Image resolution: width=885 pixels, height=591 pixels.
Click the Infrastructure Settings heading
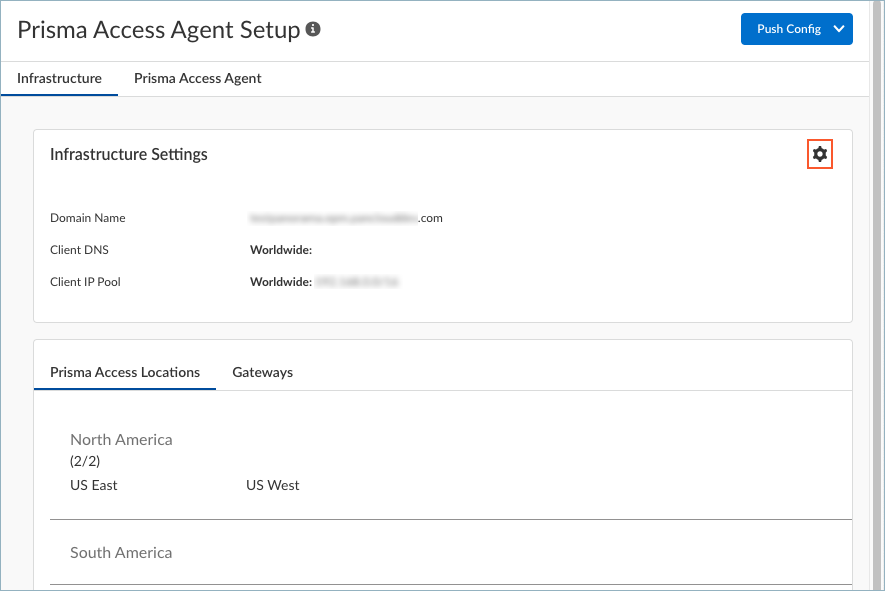tap(129, 154)
